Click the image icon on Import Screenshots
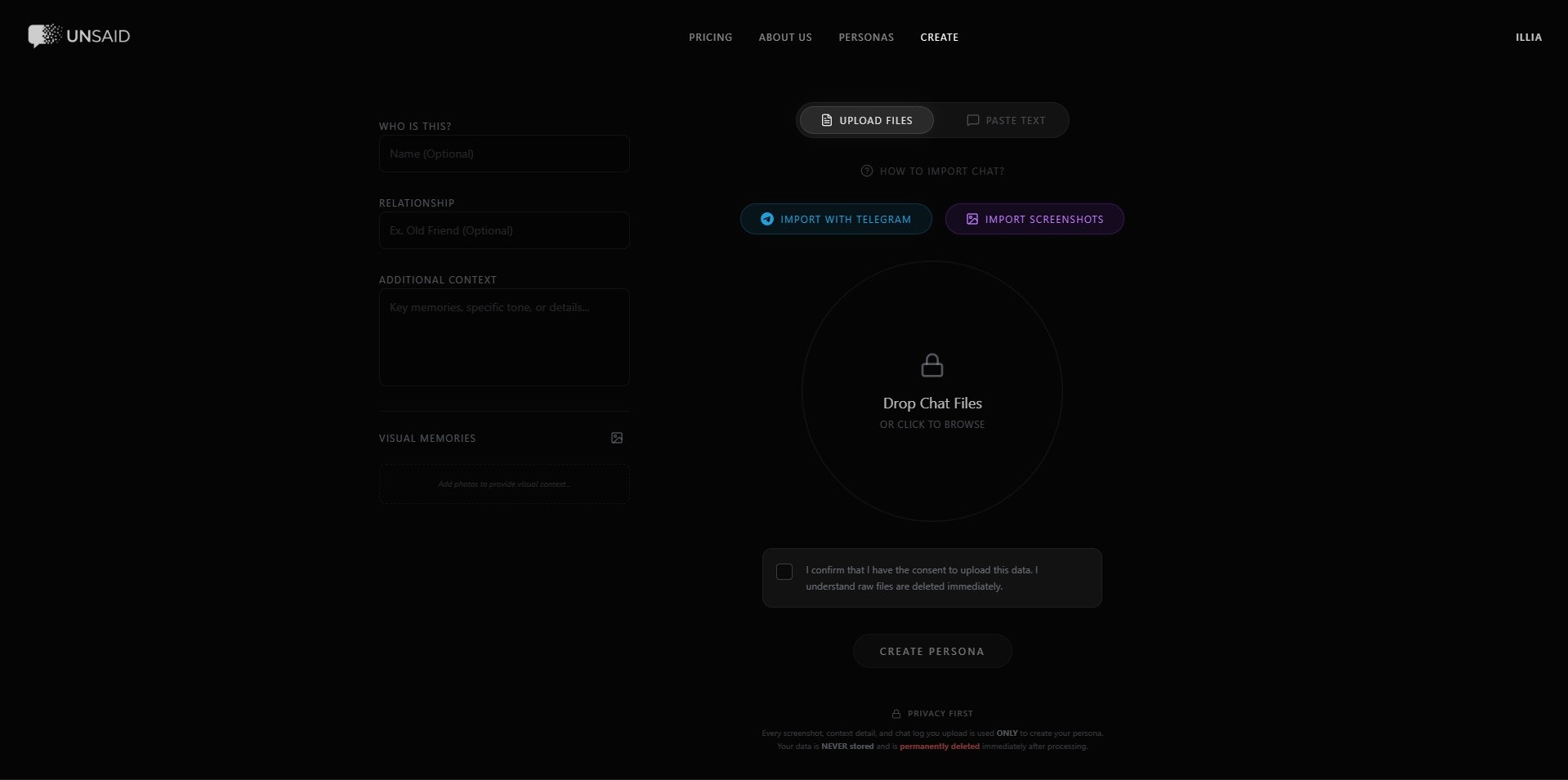Viewport: 1568px width, 780px height. (x=972, y=219)
